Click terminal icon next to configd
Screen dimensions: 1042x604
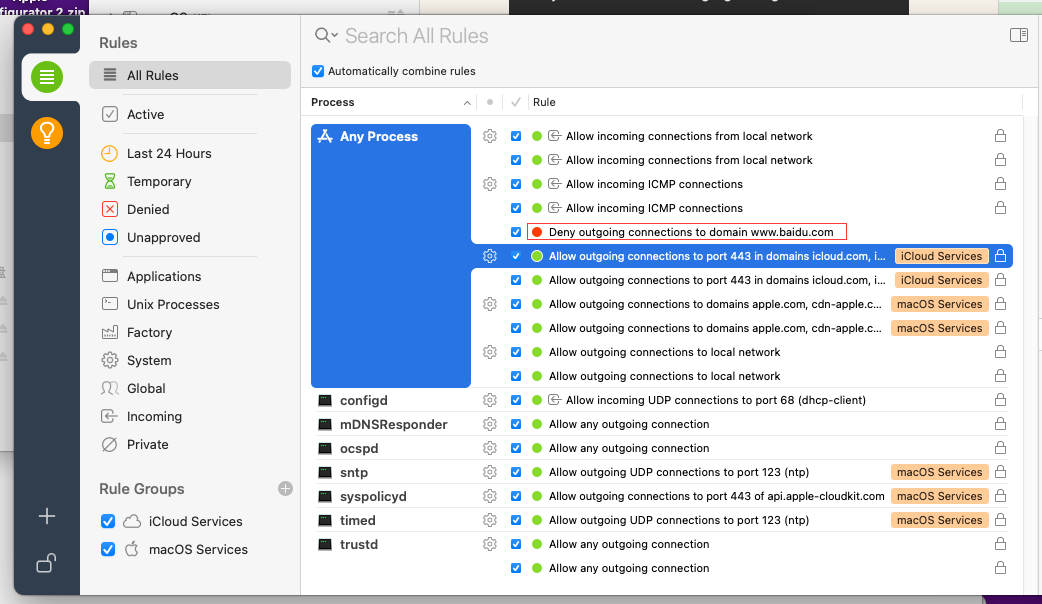[325, 400]
